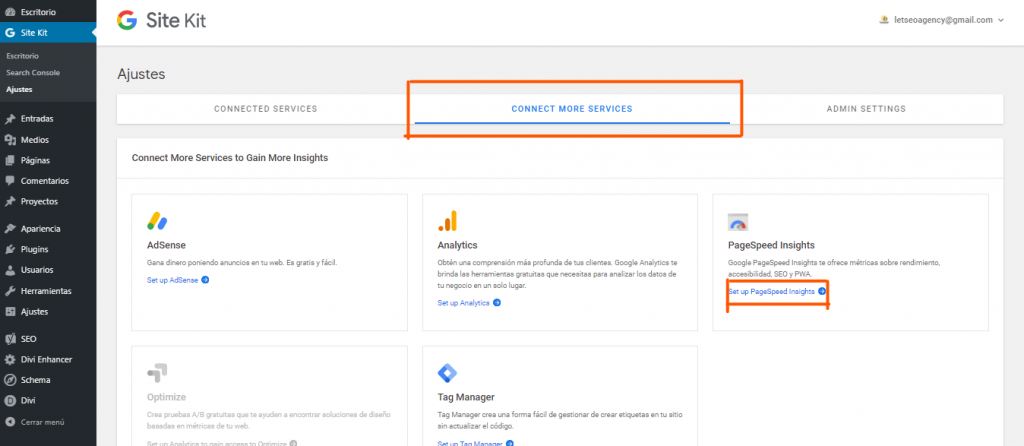Click the Divi Enhancer gear icon
This screenshot has height=446, width=1024.
pos(10,359)
